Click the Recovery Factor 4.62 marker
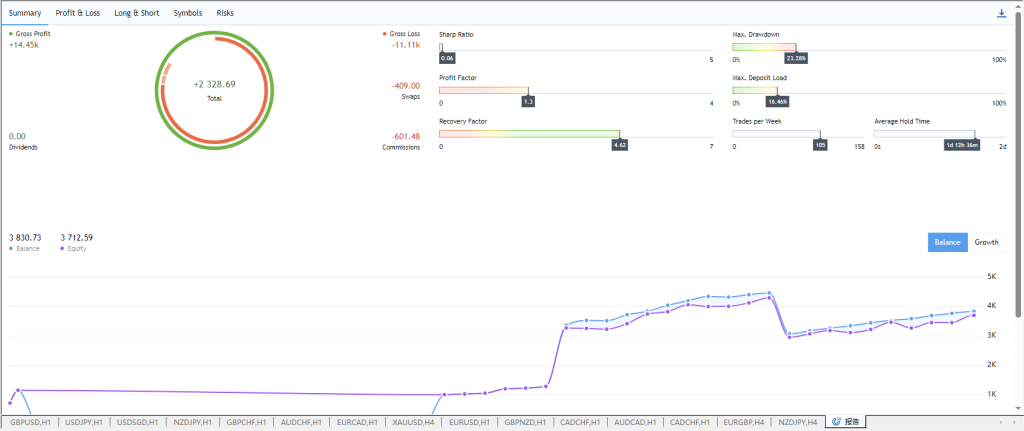The width and height of the screenshot is (1024, 431). click(x=619, y=145)
